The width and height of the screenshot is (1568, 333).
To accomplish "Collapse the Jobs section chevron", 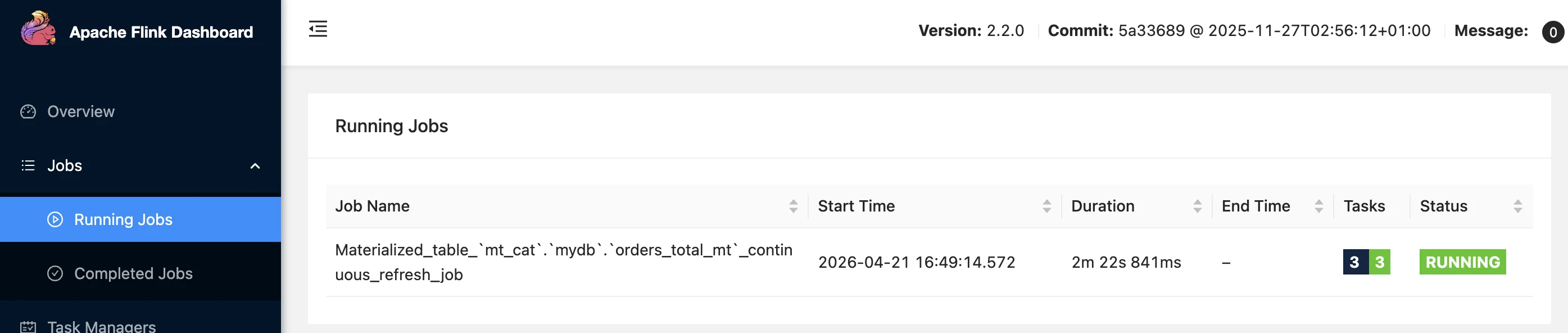I will (x=255, y=165).
